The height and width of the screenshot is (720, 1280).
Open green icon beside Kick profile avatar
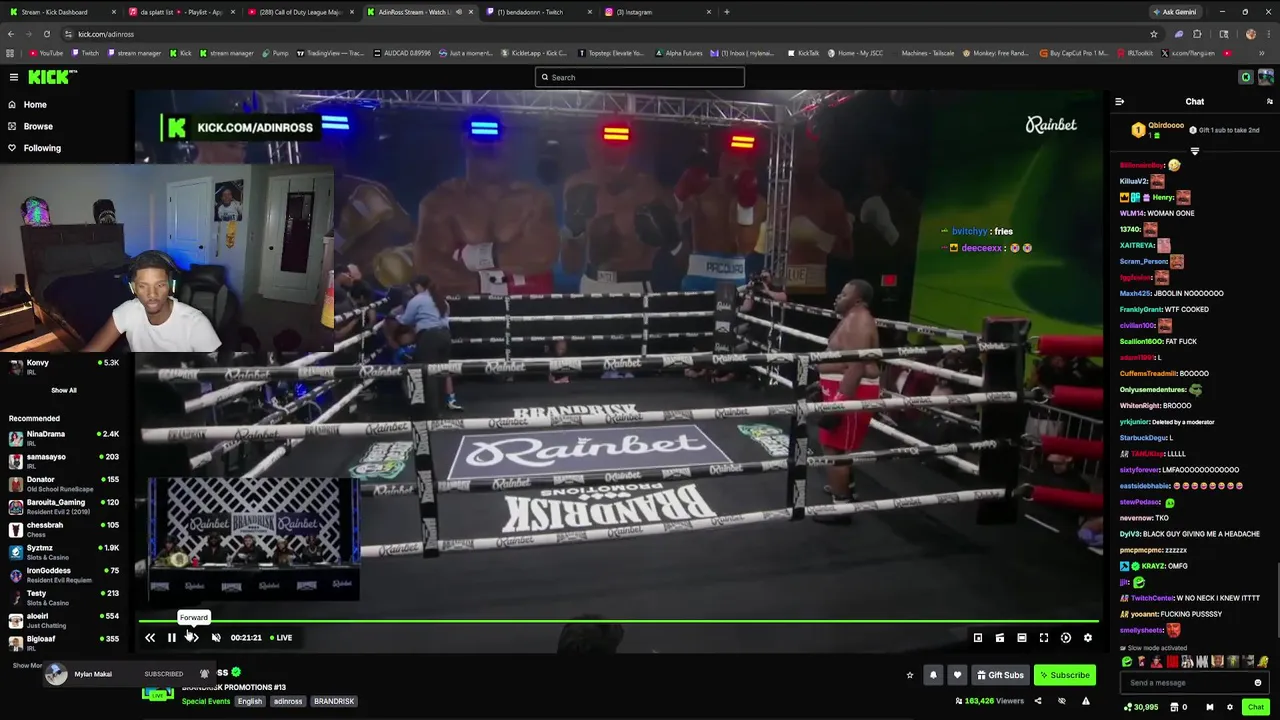pos(1246,77)
